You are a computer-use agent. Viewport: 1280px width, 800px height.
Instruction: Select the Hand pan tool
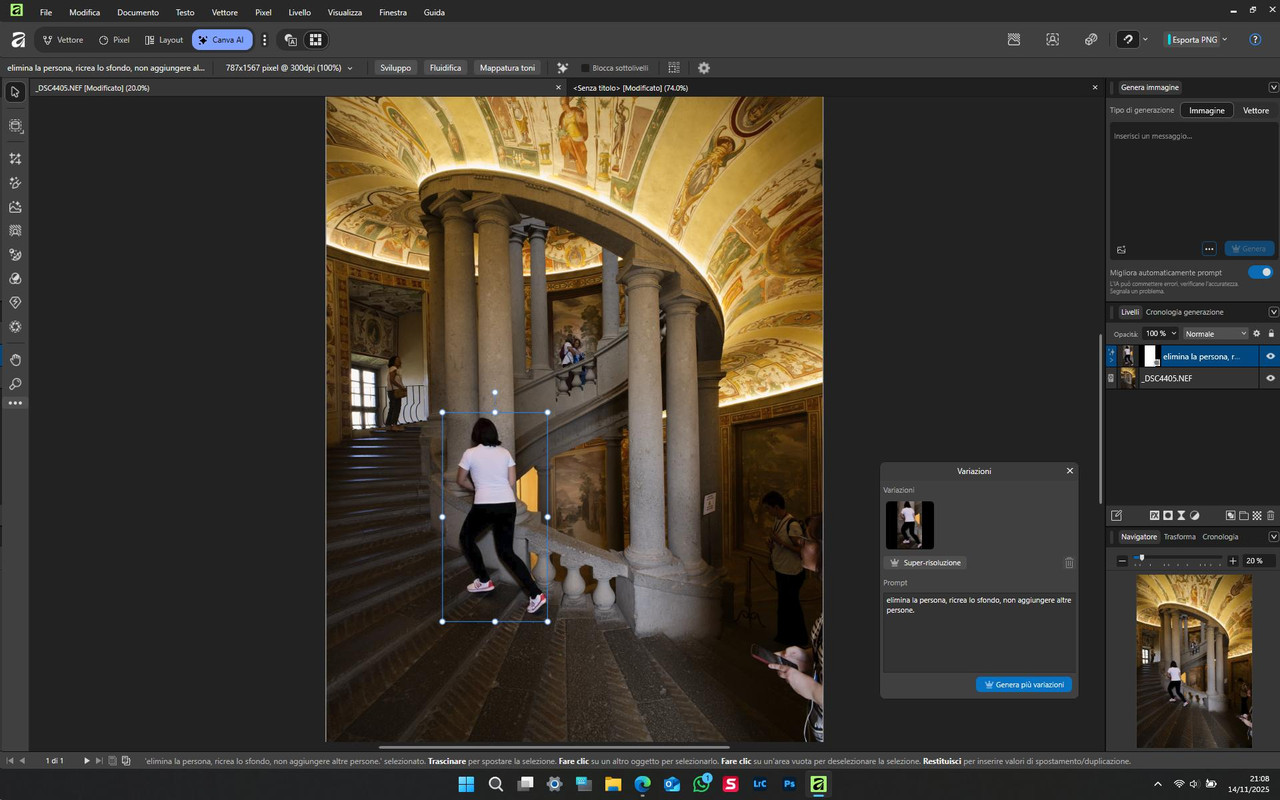click(x=15, y=360)
